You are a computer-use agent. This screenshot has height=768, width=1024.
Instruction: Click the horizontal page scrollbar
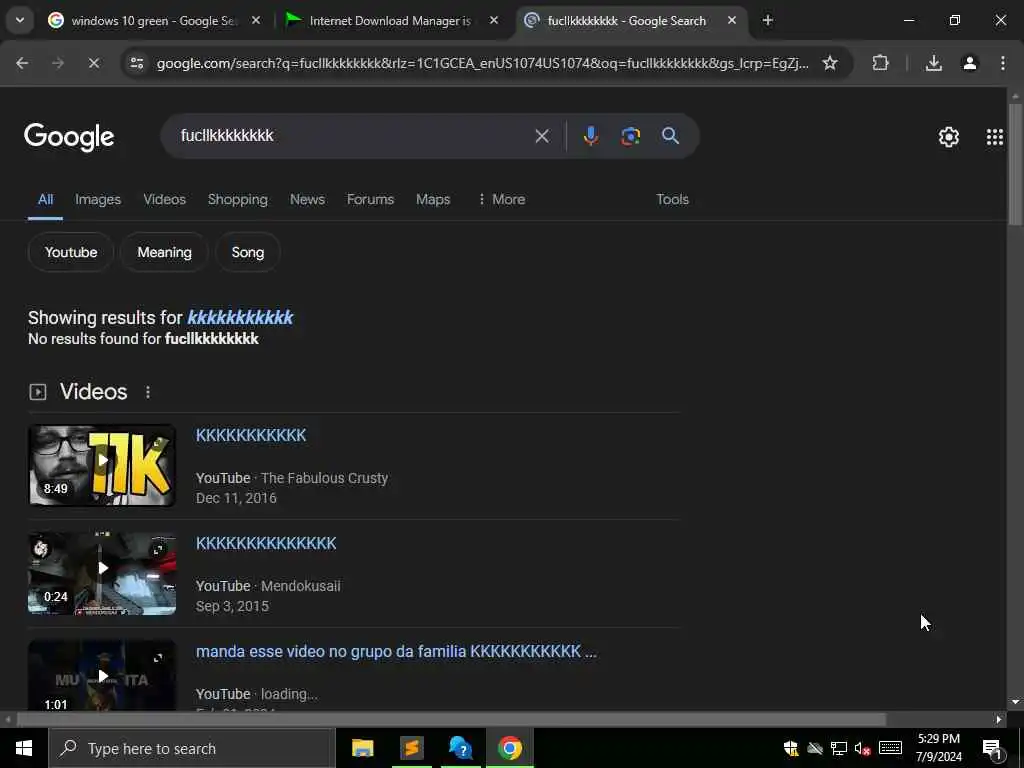pyautogui.click(x=451, y=719)
